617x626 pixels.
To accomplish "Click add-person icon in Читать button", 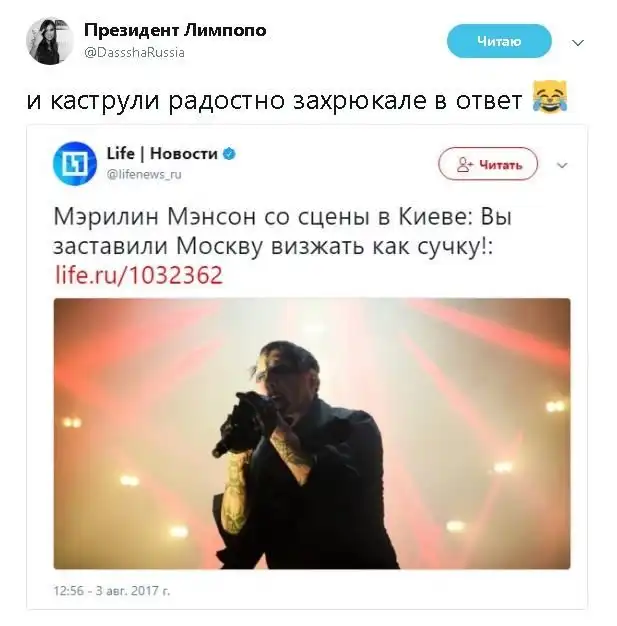I will 465,164.
